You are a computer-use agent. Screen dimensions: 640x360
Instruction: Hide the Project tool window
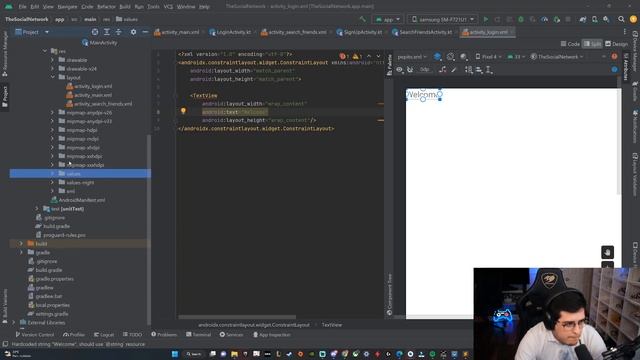pos(145,32)
